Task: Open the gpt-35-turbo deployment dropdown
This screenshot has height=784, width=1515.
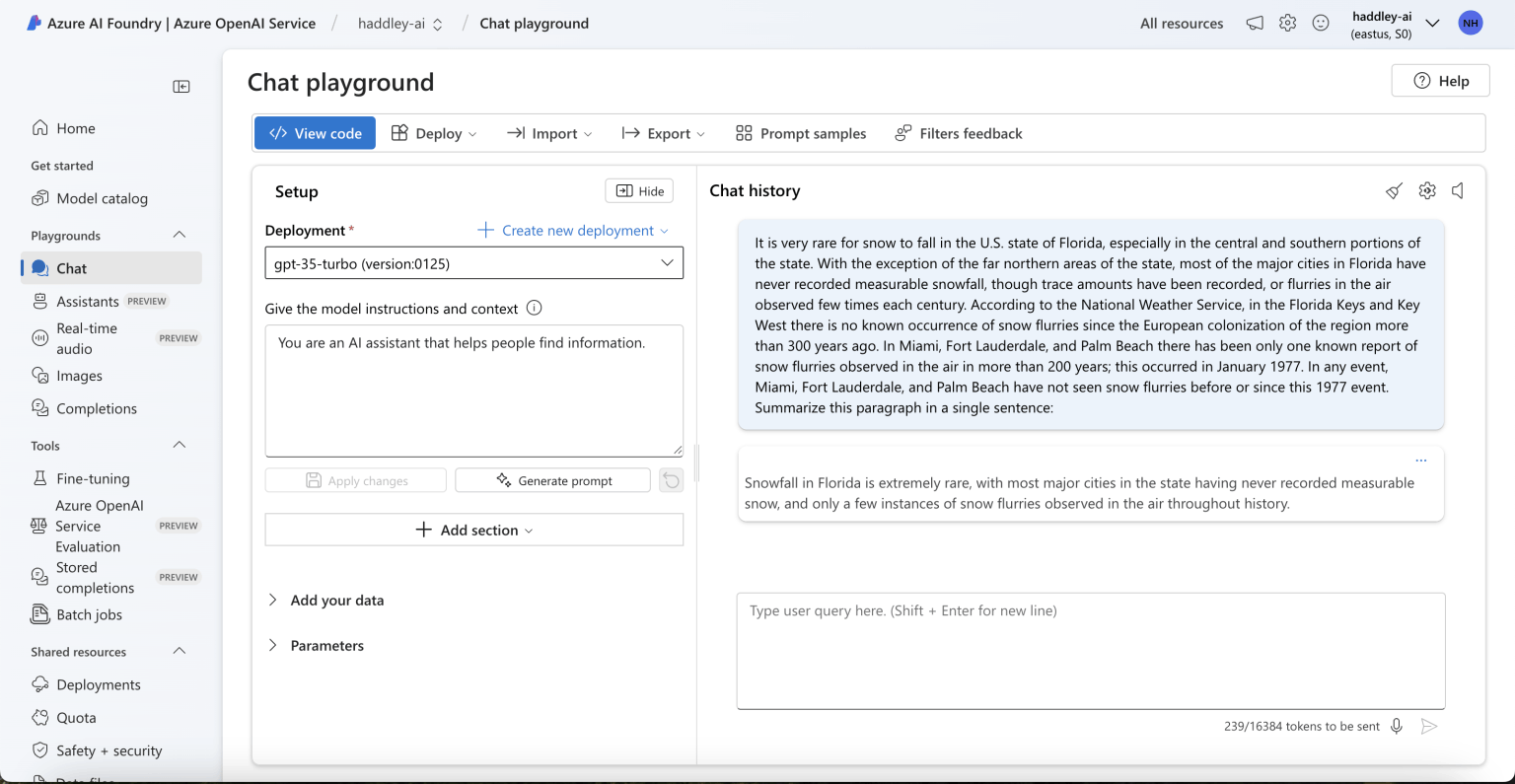Action: 473,263
